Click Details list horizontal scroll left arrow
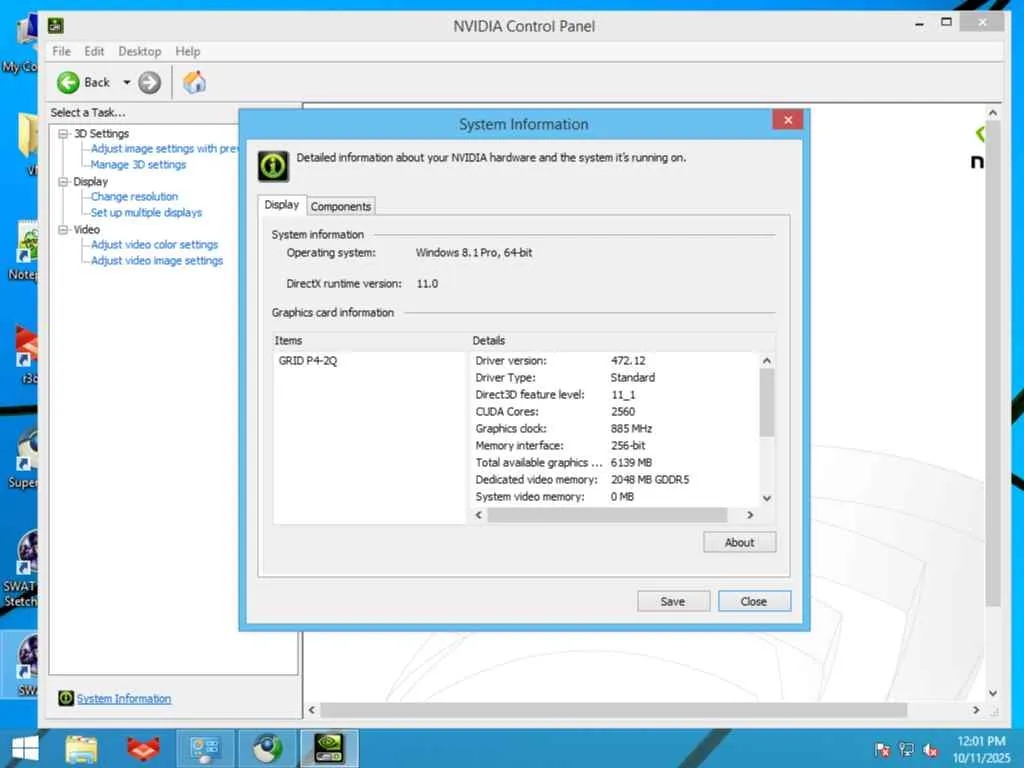Viewport: 1024px width, 768px height. coord(479,515)
